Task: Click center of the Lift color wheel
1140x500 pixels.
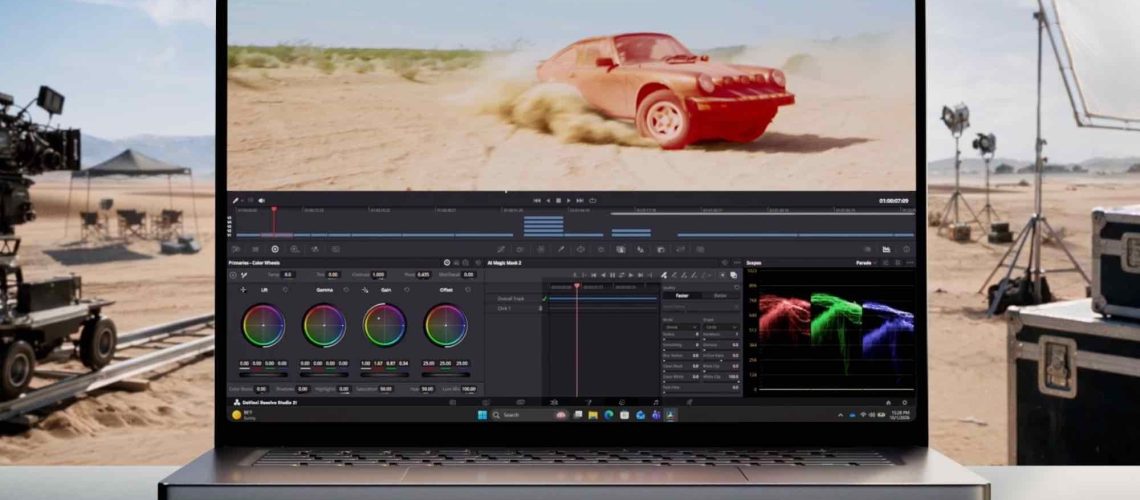Action: (263, 325)
